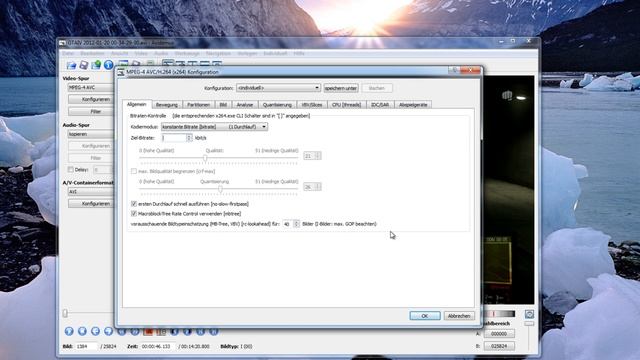Click the 'löschen' preset button
The width and height of the screenshot is (640, 360).
376,88
